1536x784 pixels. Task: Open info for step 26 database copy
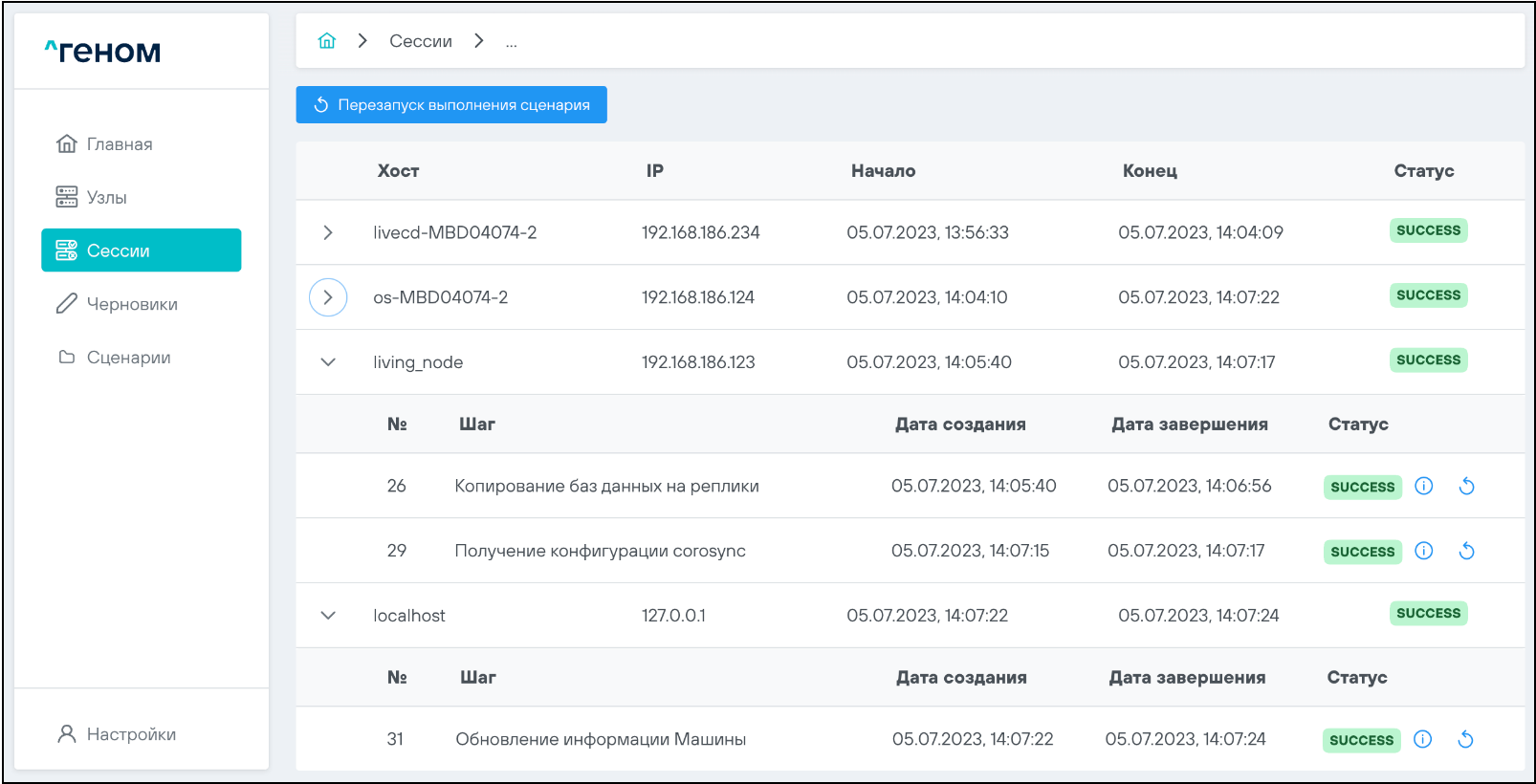(1423, 486)
